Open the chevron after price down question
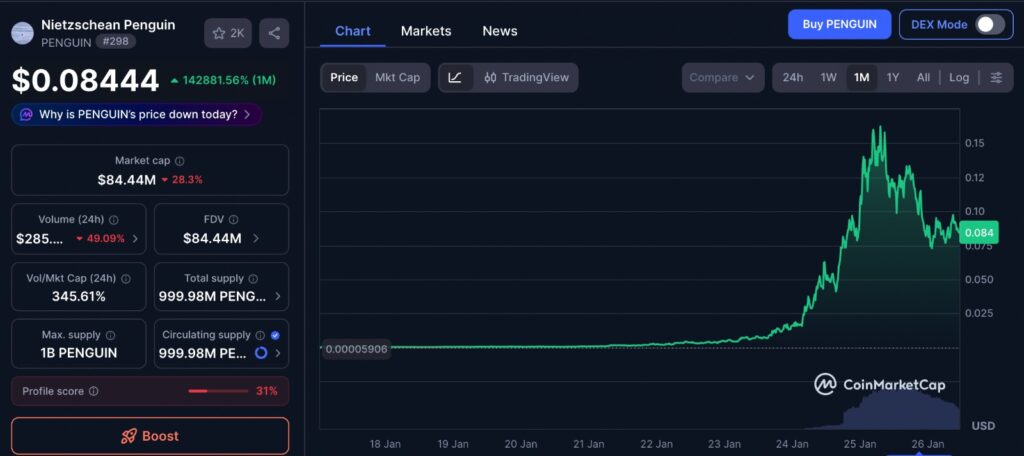The image size is (1024, 456). [x=247, y=115]
